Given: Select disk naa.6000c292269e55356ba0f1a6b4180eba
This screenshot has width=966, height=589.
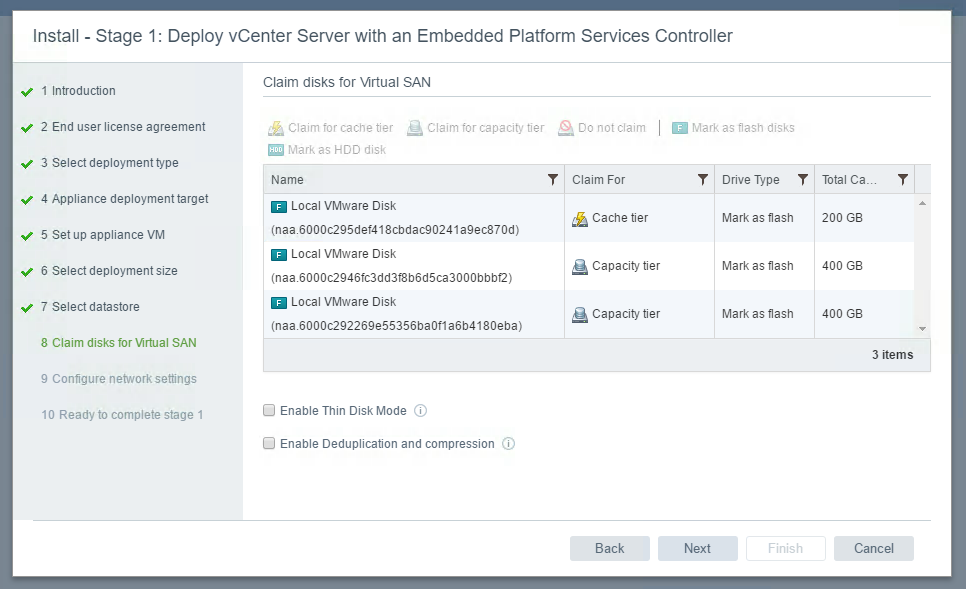Looking at the screenshot, I should [x=413, y=314].
